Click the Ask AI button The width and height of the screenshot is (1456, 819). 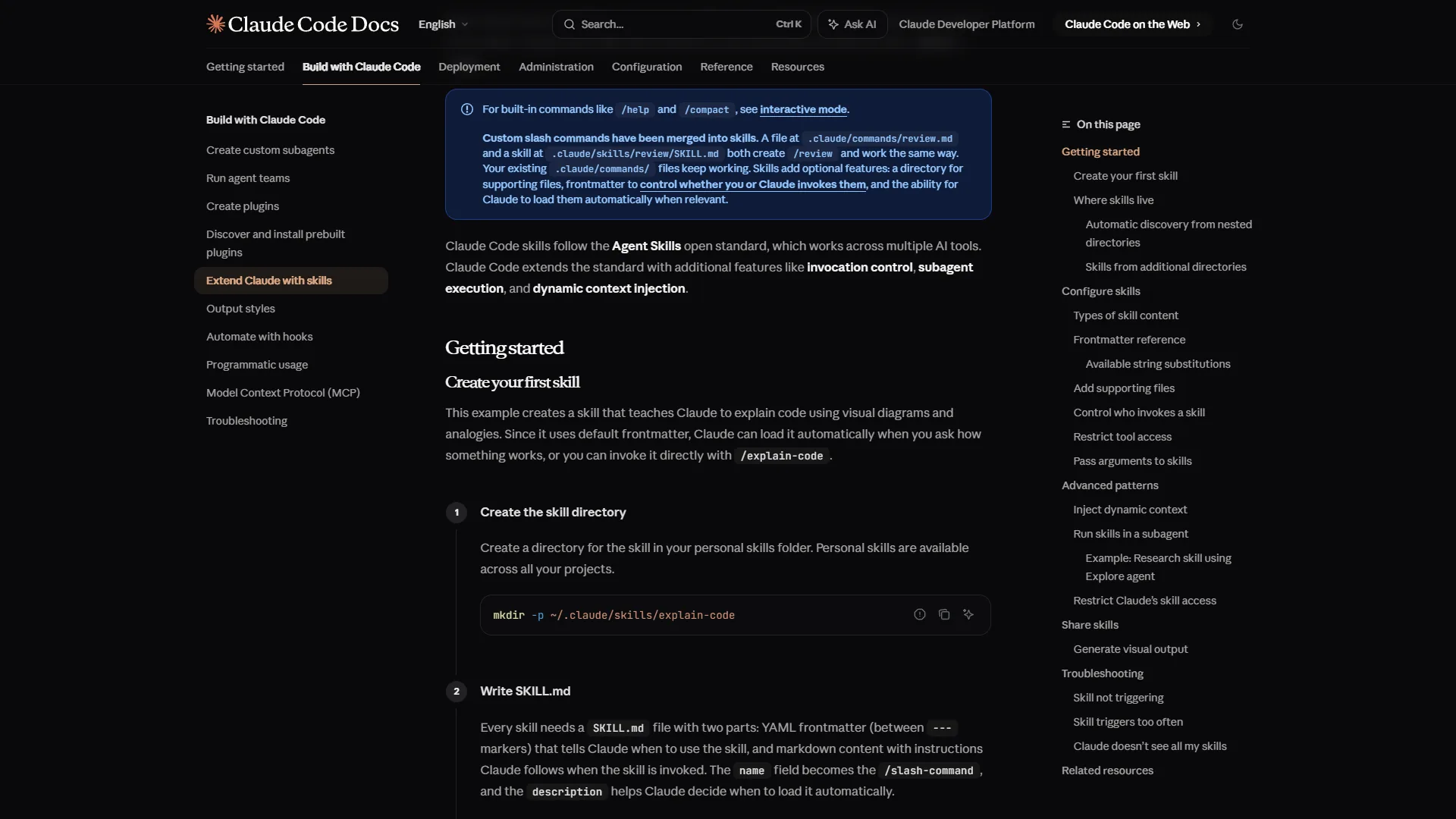(852, 24)
